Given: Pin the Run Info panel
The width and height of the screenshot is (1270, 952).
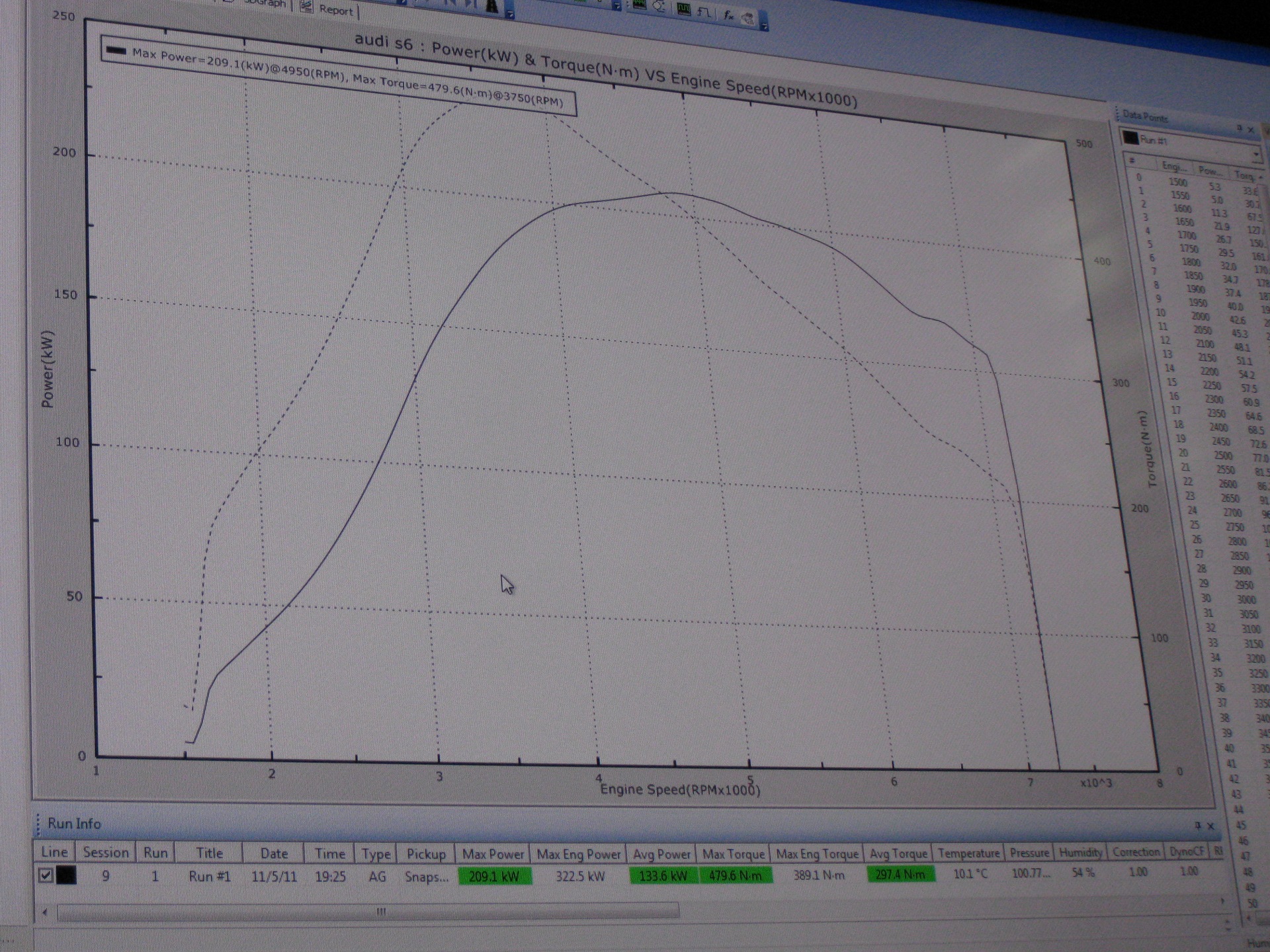Looking at the screenshot, I should tap(1197, 826).
